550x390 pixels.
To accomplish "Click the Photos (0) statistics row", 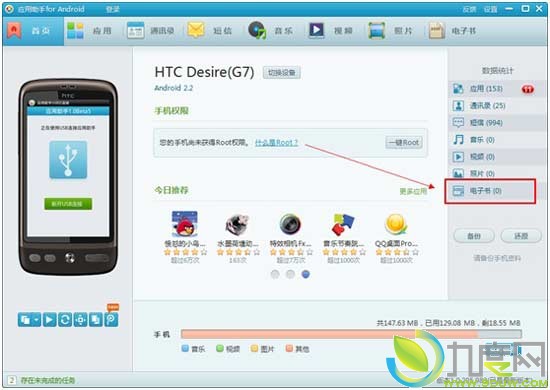I will tap(497, 173).
